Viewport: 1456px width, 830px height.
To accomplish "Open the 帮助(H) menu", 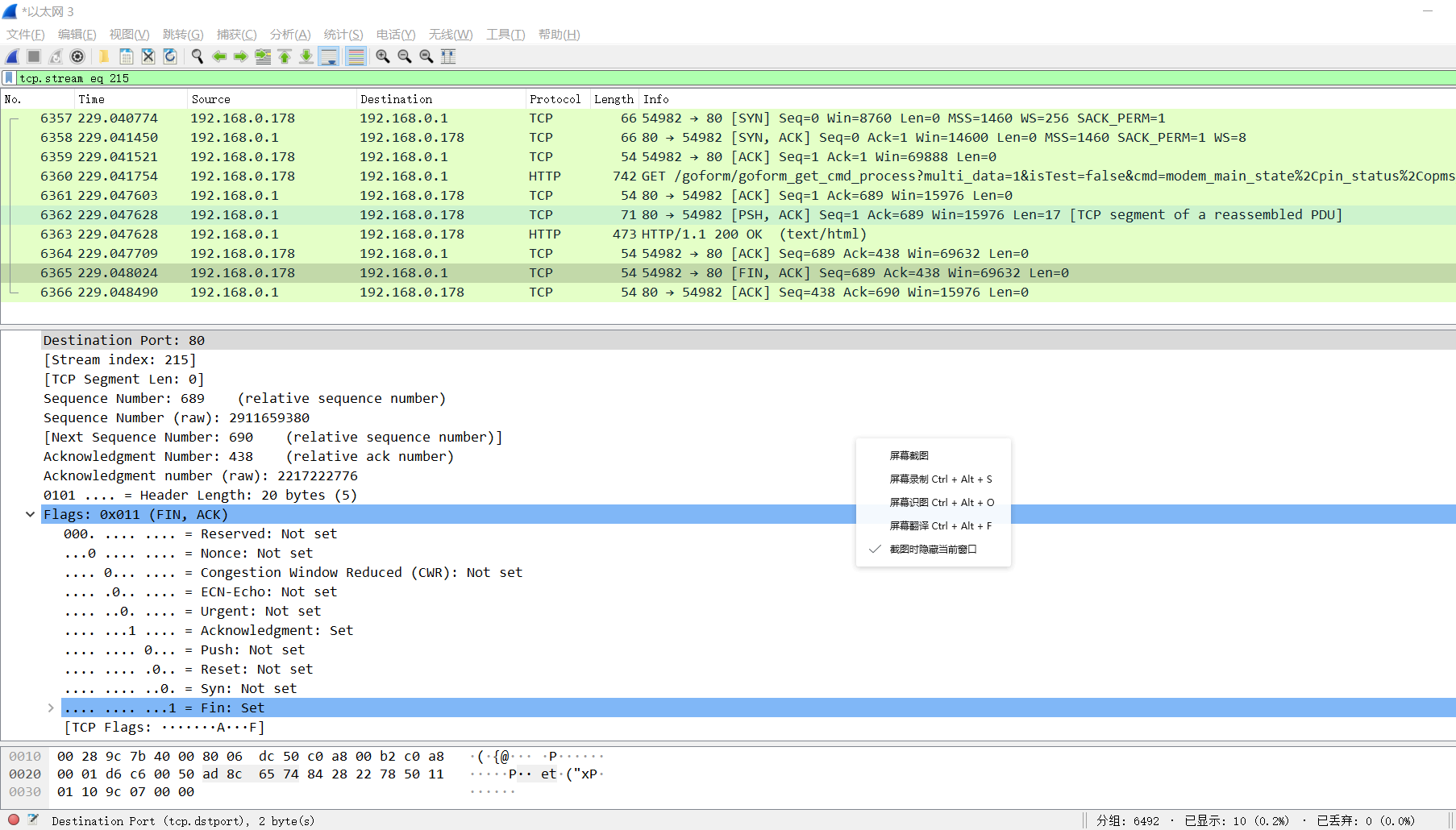I will [560, 35].
